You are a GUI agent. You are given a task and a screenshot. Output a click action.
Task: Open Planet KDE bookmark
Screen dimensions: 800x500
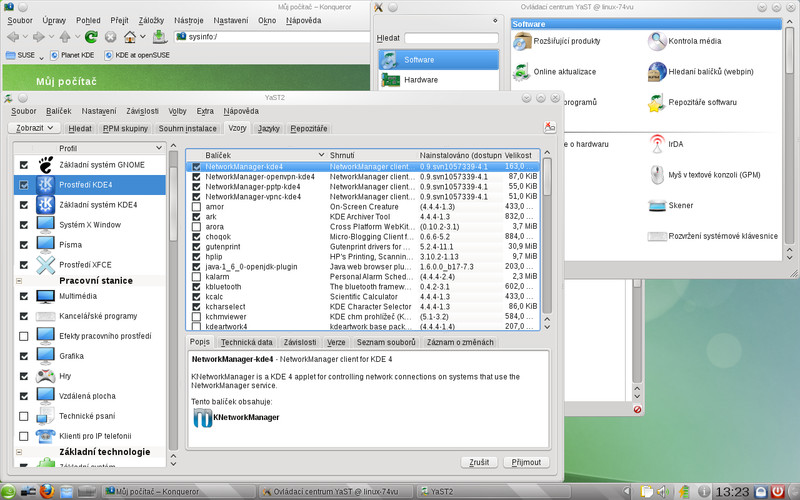pyautogui.click(x=72, y=55)
